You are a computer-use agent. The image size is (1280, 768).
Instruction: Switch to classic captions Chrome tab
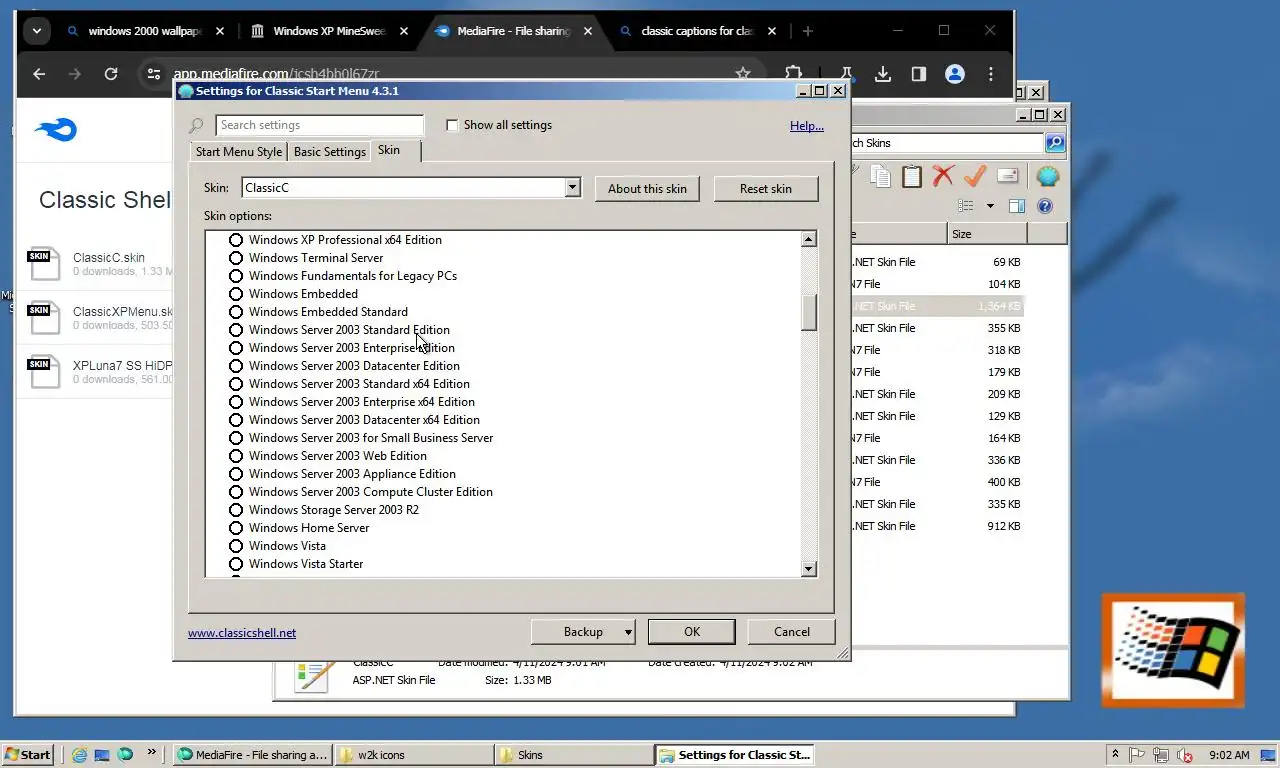point(697,31)
